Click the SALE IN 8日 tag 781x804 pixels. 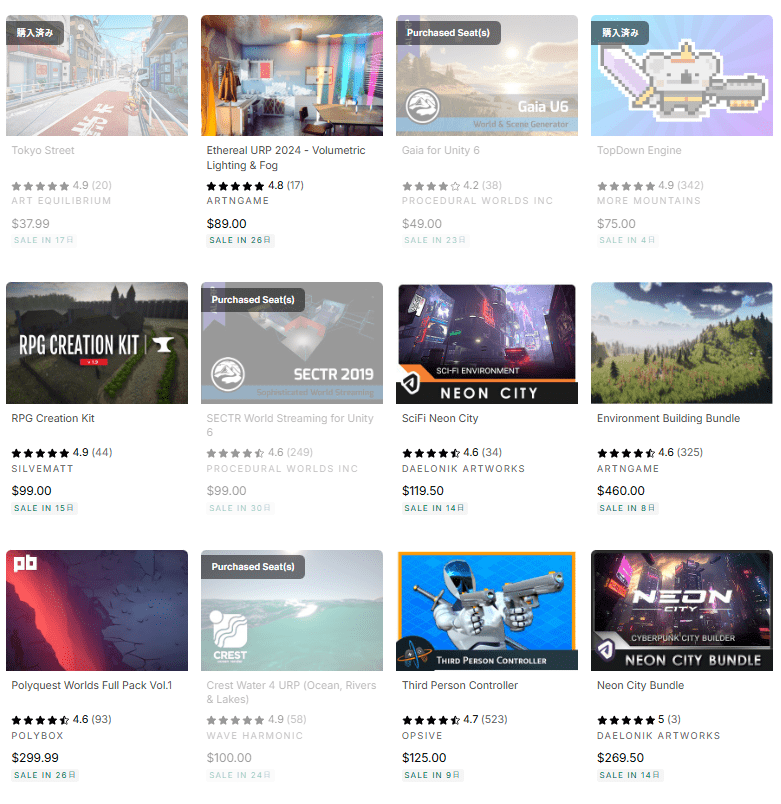[627, 508]
